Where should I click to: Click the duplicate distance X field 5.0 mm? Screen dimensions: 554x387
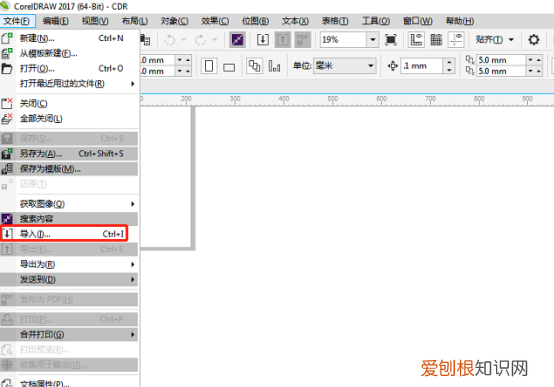(x=501, y=60)
